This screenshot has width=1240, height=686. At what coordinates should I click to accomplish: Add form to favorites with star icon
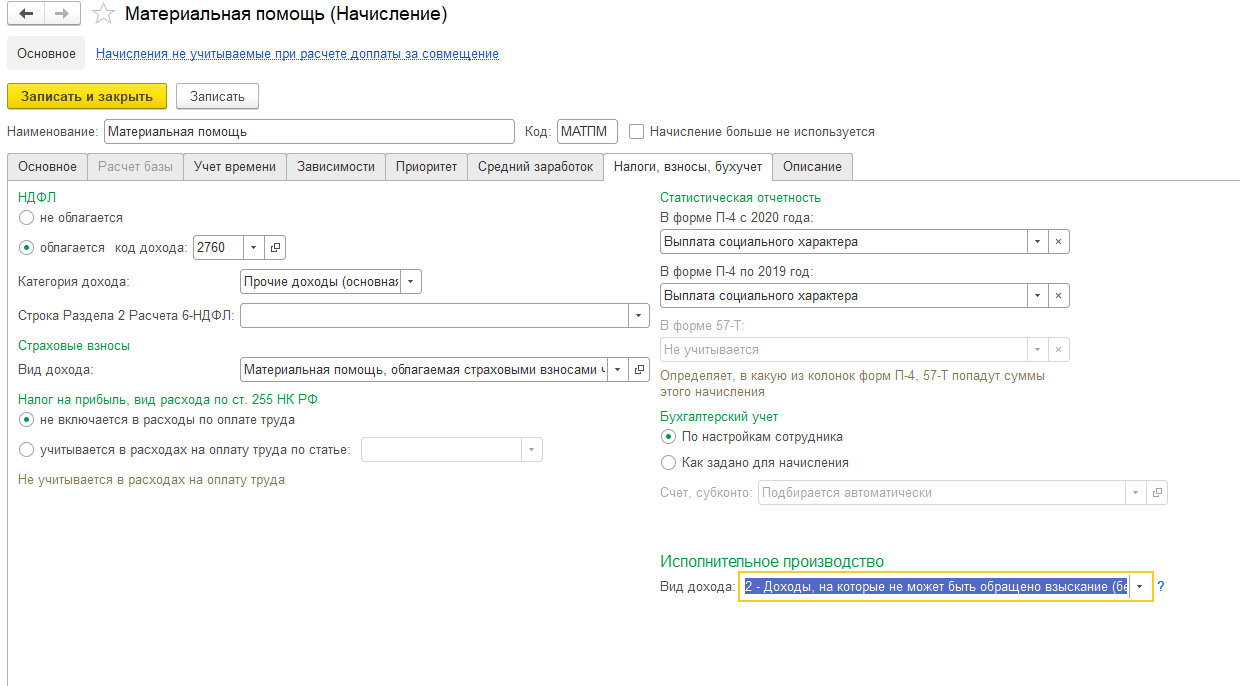pos(102,14)
